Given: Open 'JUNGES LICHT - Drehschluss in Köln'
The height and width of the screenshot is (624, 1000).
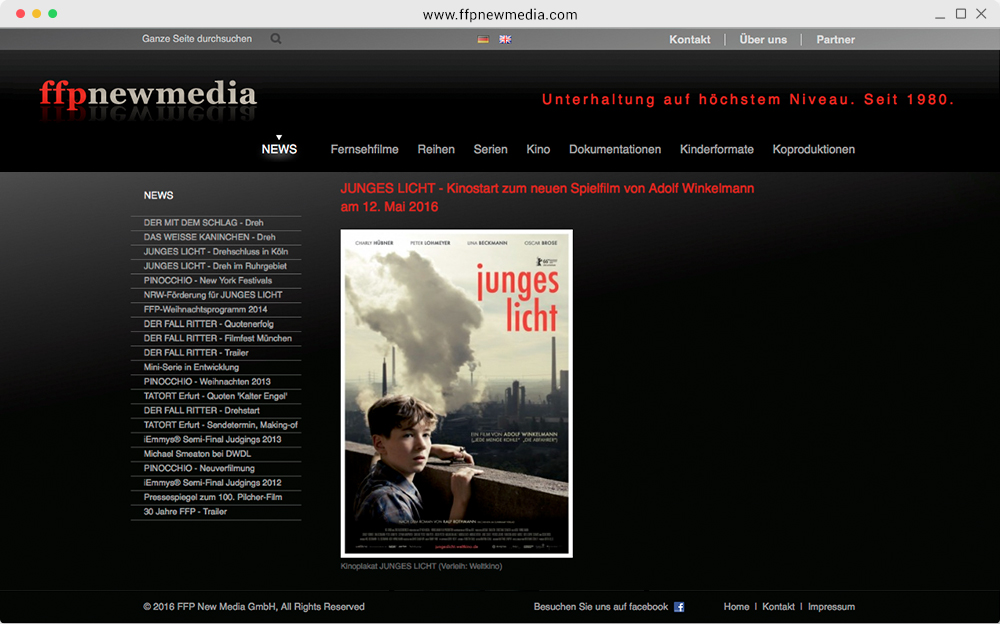Looking at the screenshot, I should 216,251.
